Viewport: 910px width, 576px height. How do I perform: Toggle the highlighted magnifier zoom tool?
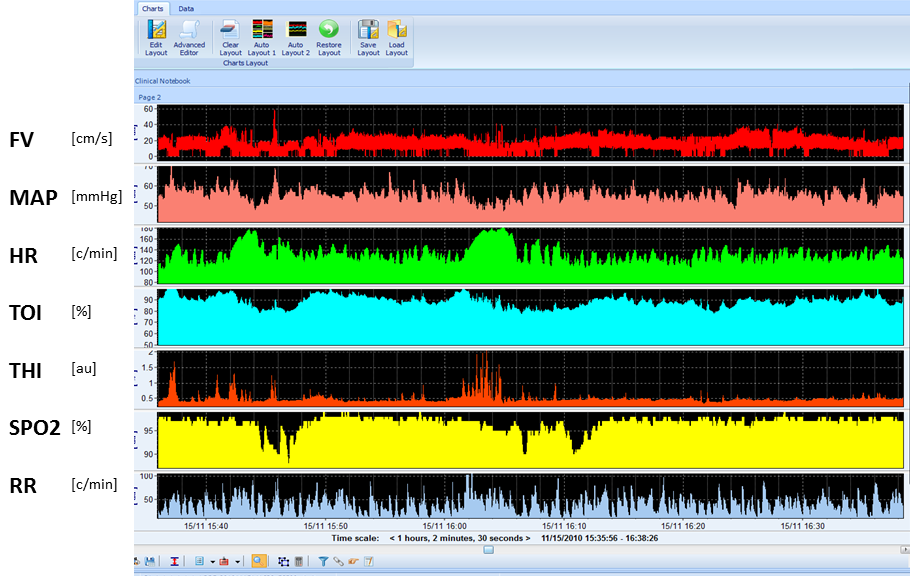[258, 562]
